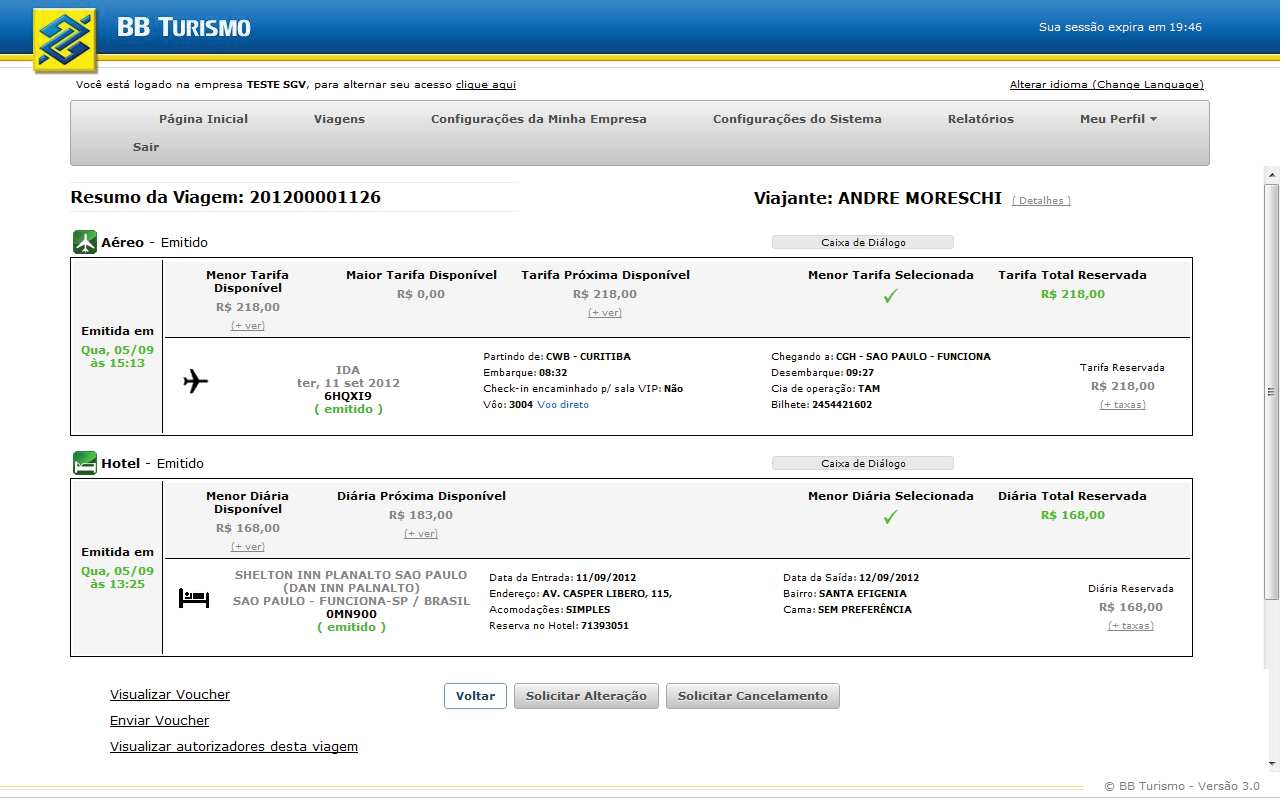The width and height of the screenshot is (1282, 800).
Task: Expand '+ ver' under Tarifa Próxima Disponível
Action: (604, 312)
